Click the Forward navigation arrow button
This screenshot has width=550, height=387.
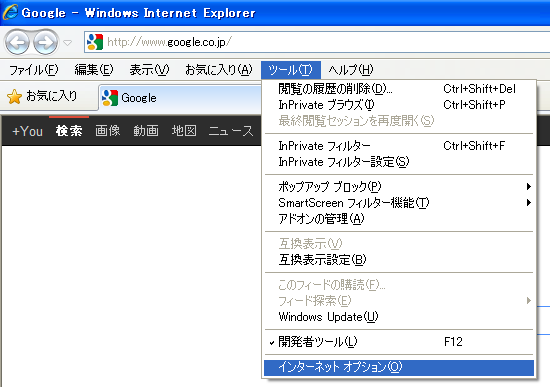coord(46,42)
